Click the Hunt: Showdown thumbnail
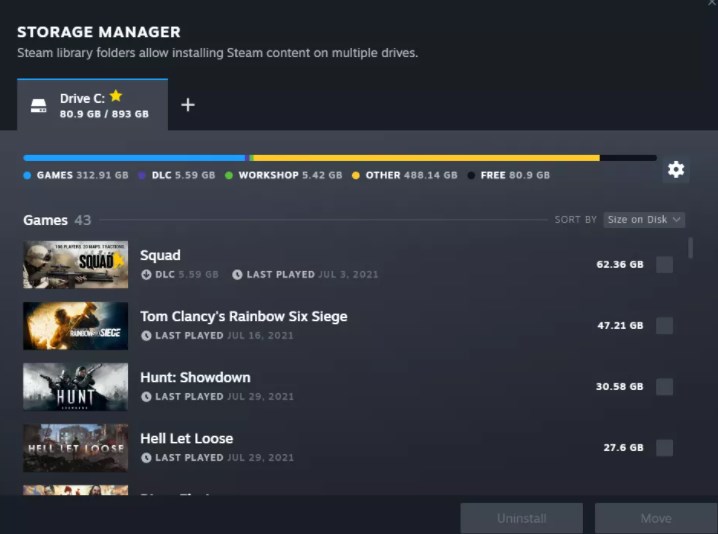 click(x=76, y=387)
